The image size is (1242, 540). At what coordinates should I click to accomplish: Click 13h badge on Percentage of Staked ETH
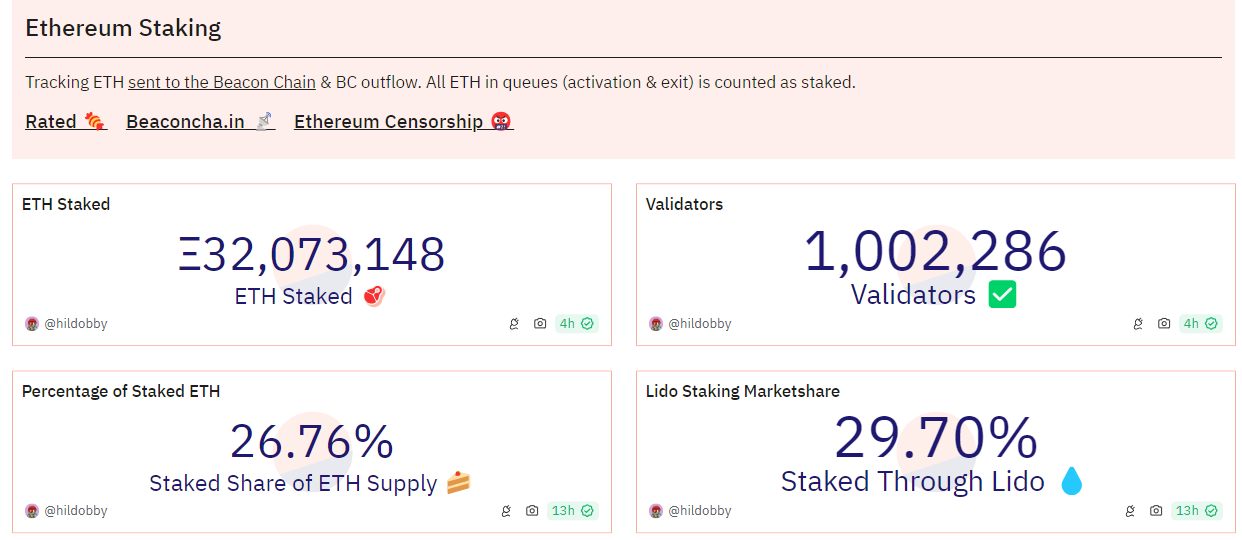click(x=573, y=511)
